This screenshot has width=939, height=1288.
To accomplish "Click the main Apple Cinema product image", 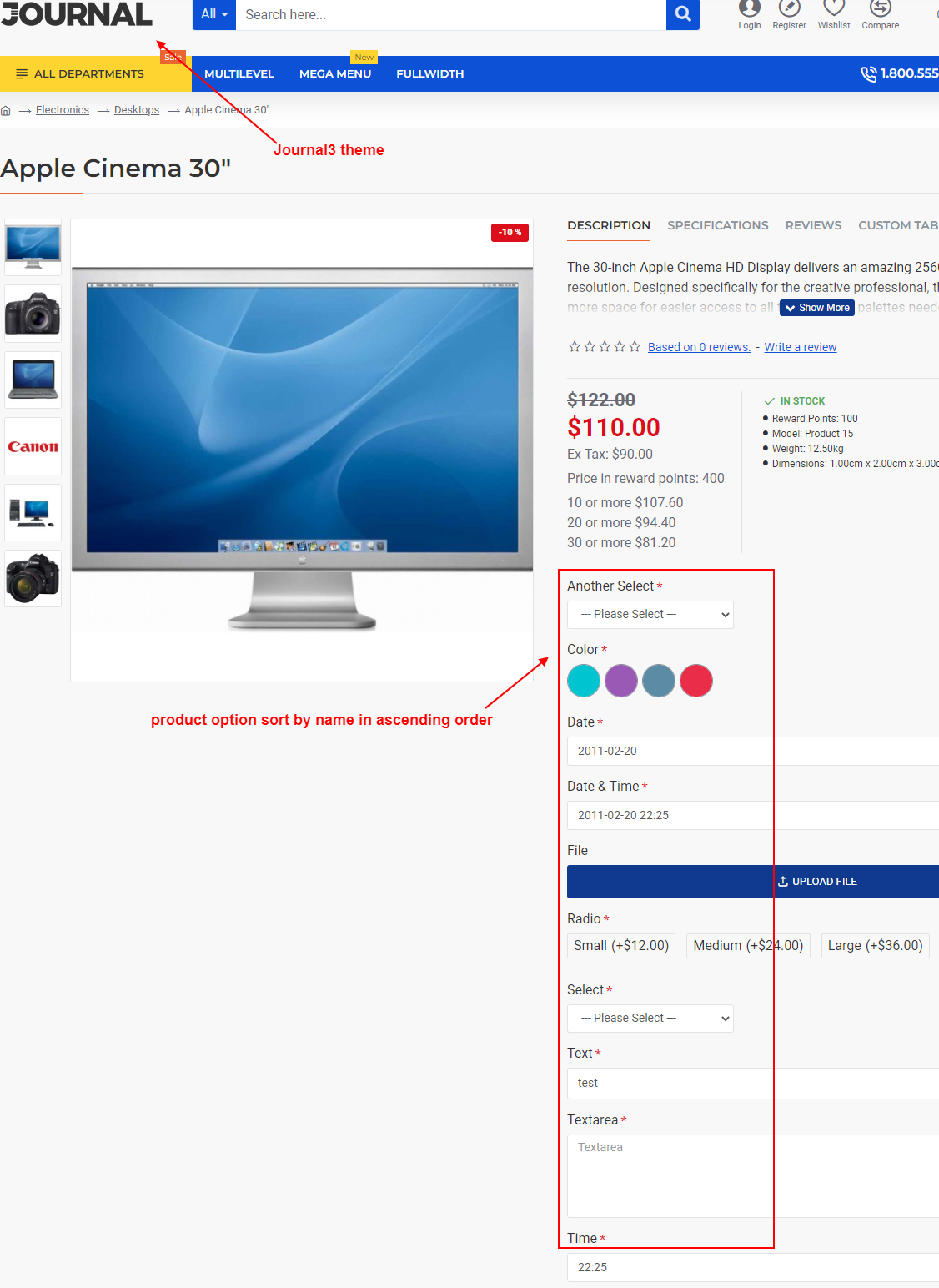I will (x=302, y=450).
